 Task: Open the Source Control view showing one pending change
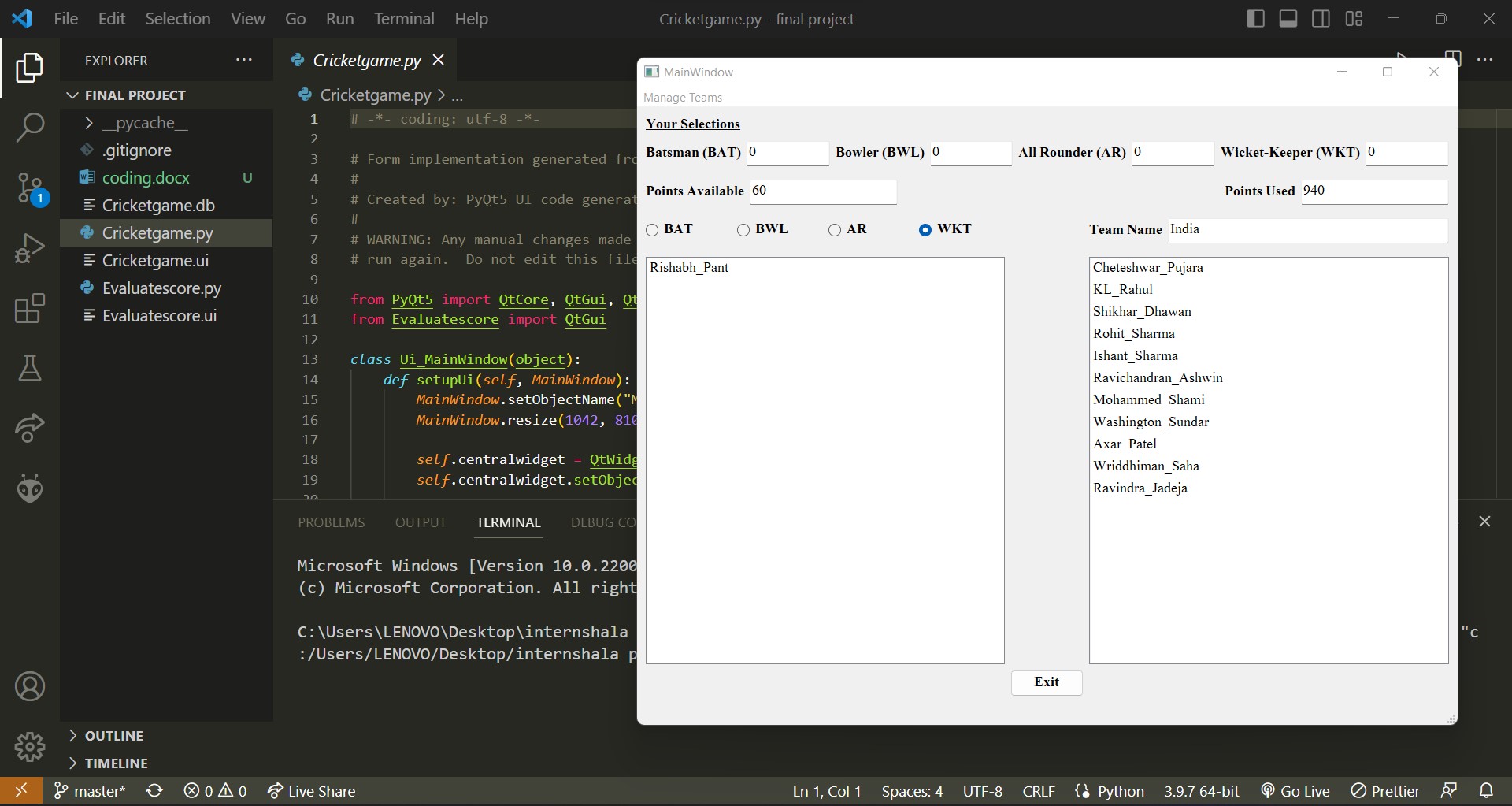tap(30, 188)
